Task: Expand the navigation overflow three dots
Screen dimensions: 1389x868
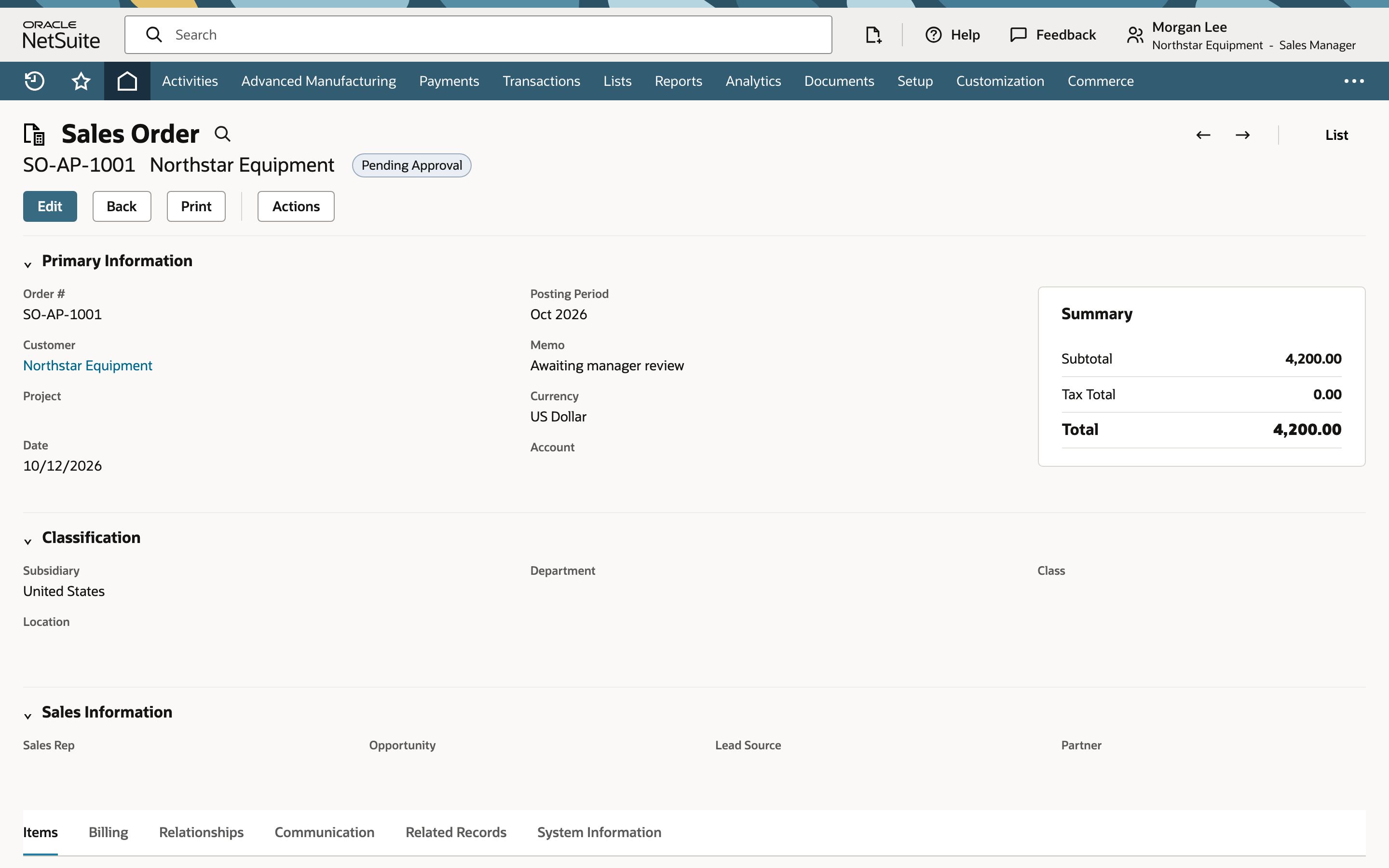Action: (x=1354, y=81)
